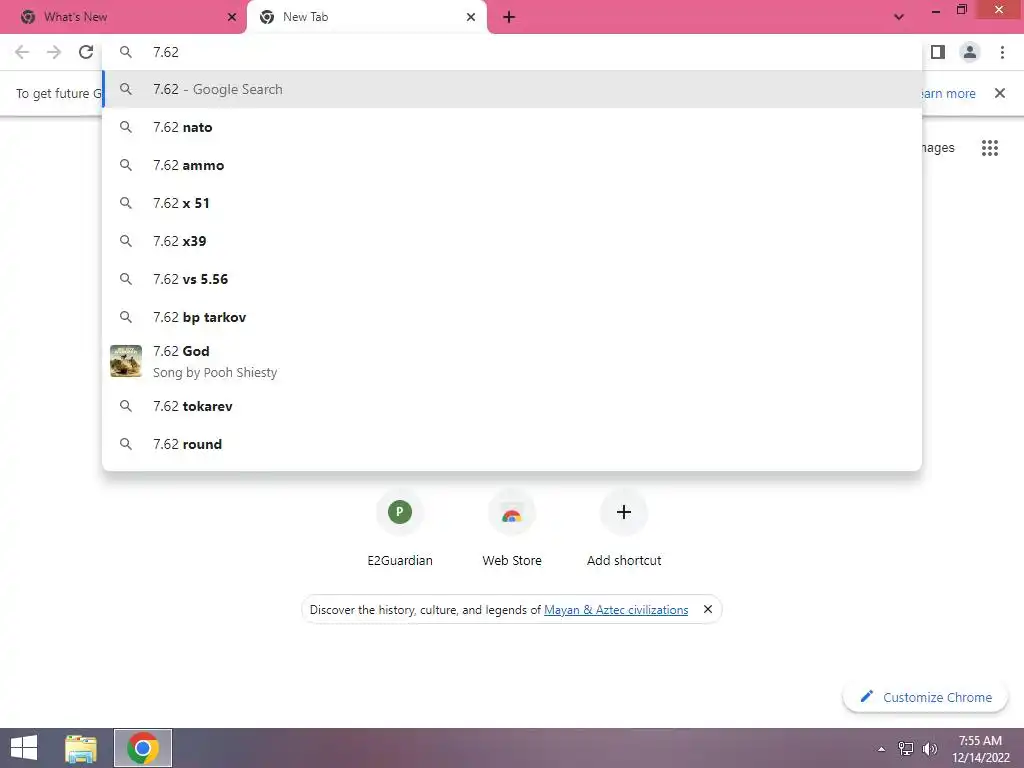The width and height of the screenshot is (1024, 768).
Task: Open the side panel icon
Action: pyautogui.click(x=938, y=52)
